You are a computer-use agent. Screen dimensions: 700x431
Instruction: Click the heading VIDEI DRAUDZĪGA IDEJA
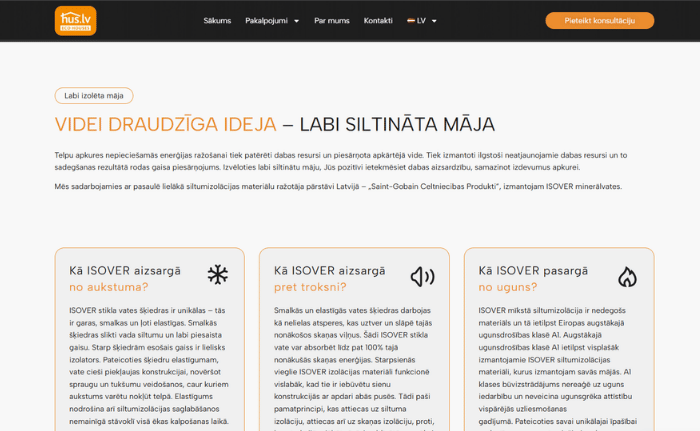pyautogui.click(x=166, y=125)
